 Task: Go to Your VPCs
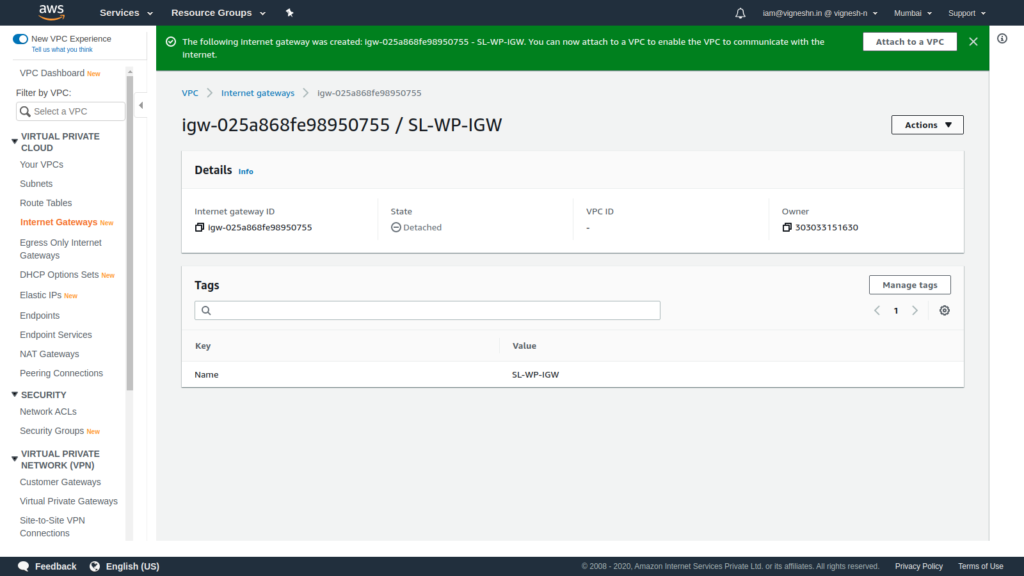[41, 165]
